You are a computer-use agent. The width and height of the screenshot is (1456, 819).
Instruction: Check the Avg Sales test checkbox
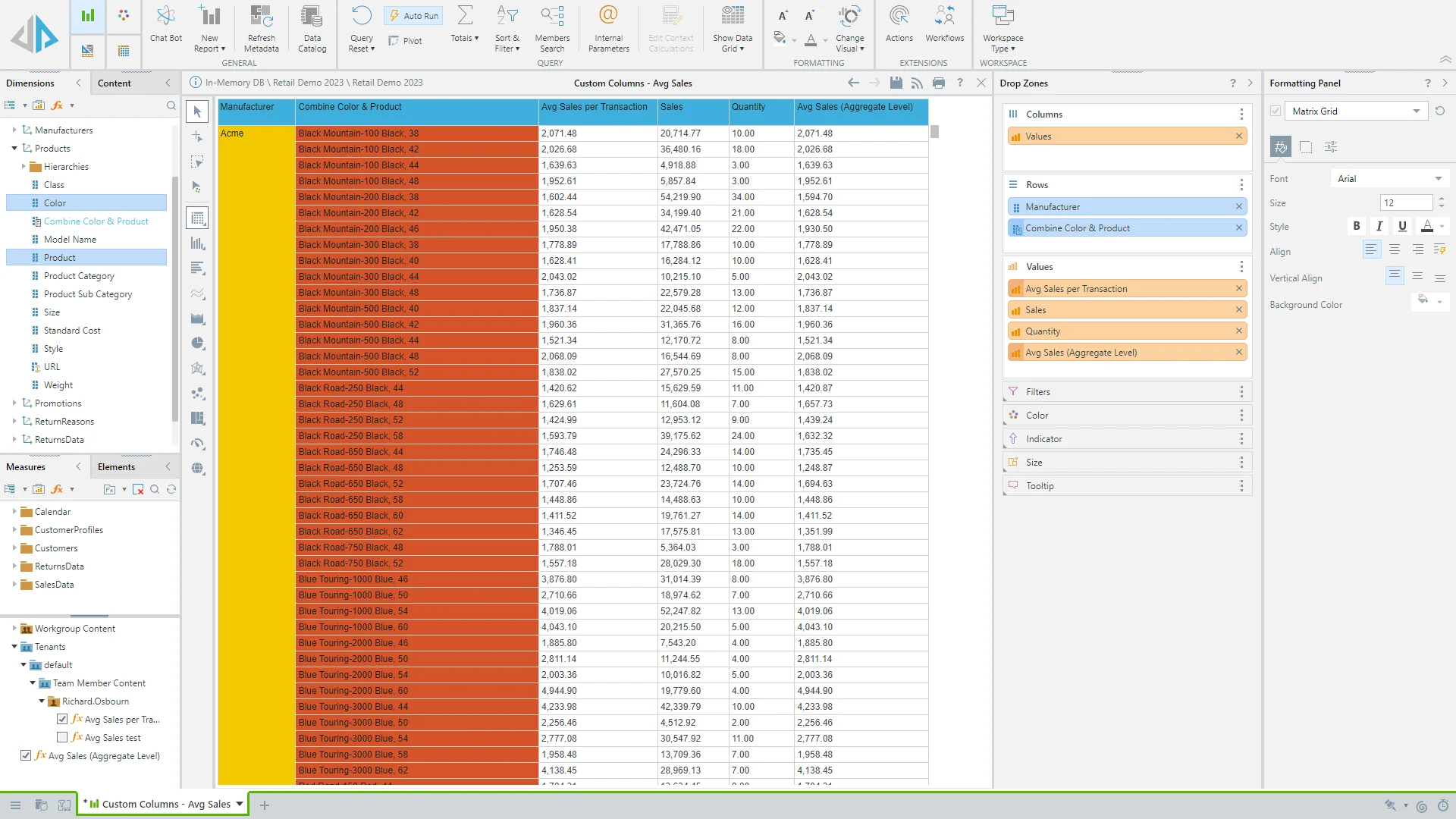(62, 738)
